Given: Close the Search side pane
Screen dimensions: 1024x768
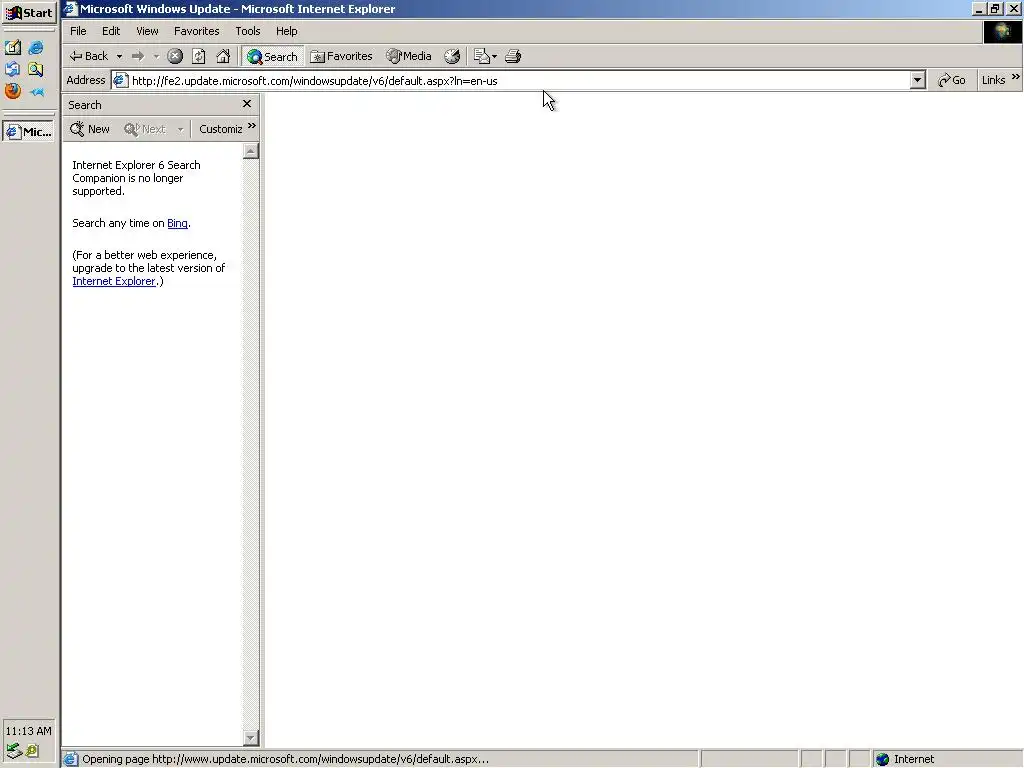Looking at the screenshot, I should click(247, 104).
